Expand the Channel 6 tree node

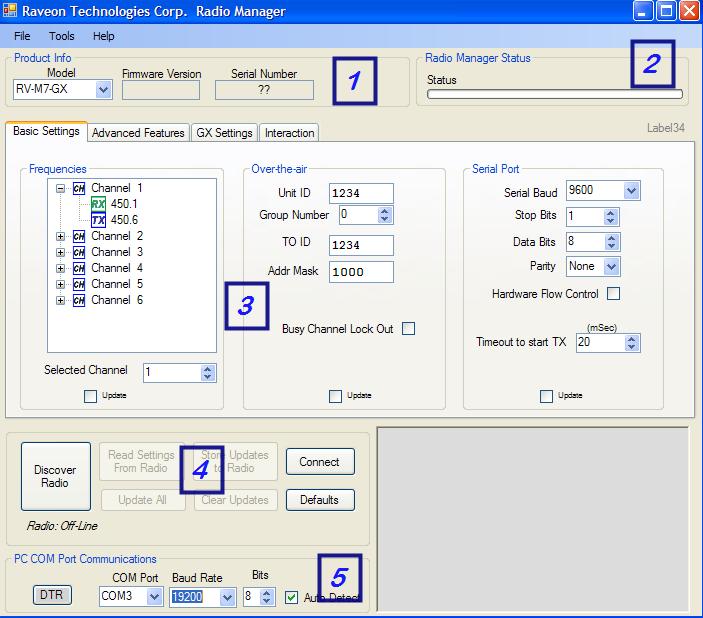(60, 300)
